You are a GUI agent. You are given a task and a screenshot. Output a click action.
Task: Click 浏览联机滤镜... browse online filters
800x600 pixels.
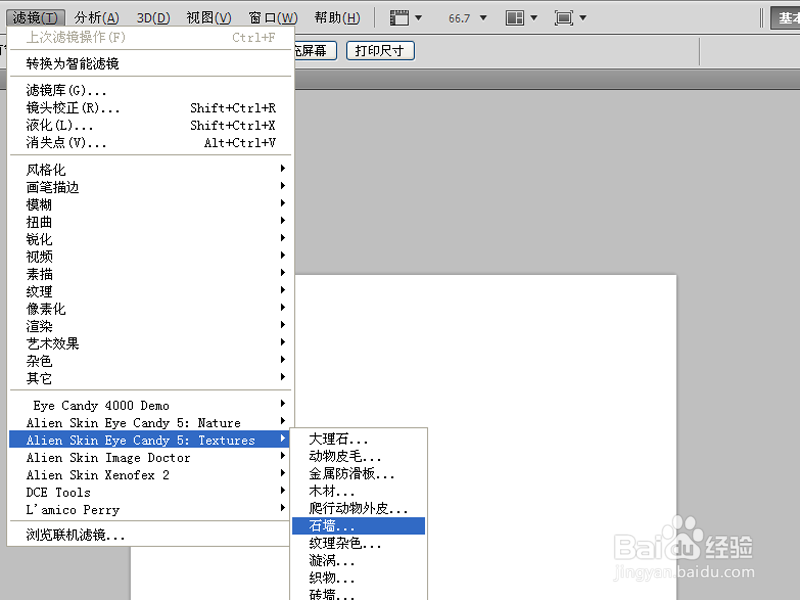[x=151, y=535]
